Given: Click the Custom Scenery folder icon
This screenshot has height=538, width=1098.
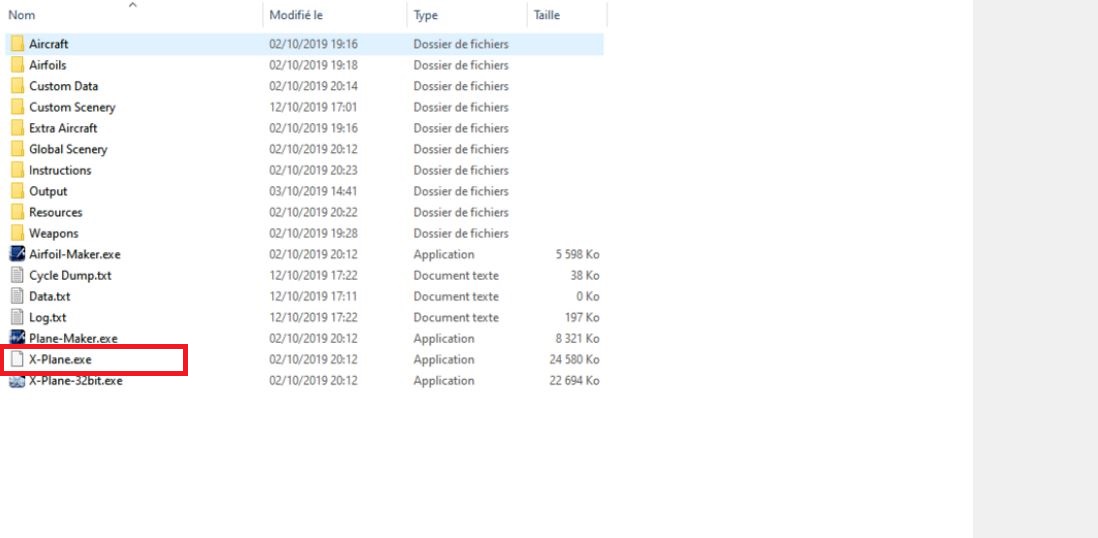Looking at the screenshot, I should 18,107.
